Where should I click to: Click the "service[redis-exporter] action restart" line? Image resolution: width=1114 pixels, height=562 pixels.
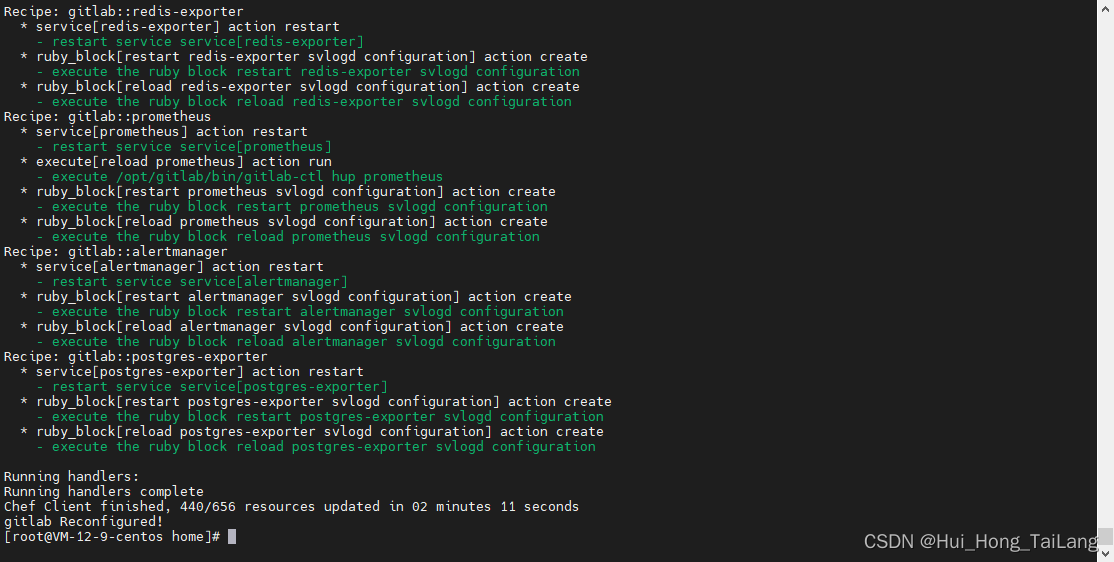point(187,27)
